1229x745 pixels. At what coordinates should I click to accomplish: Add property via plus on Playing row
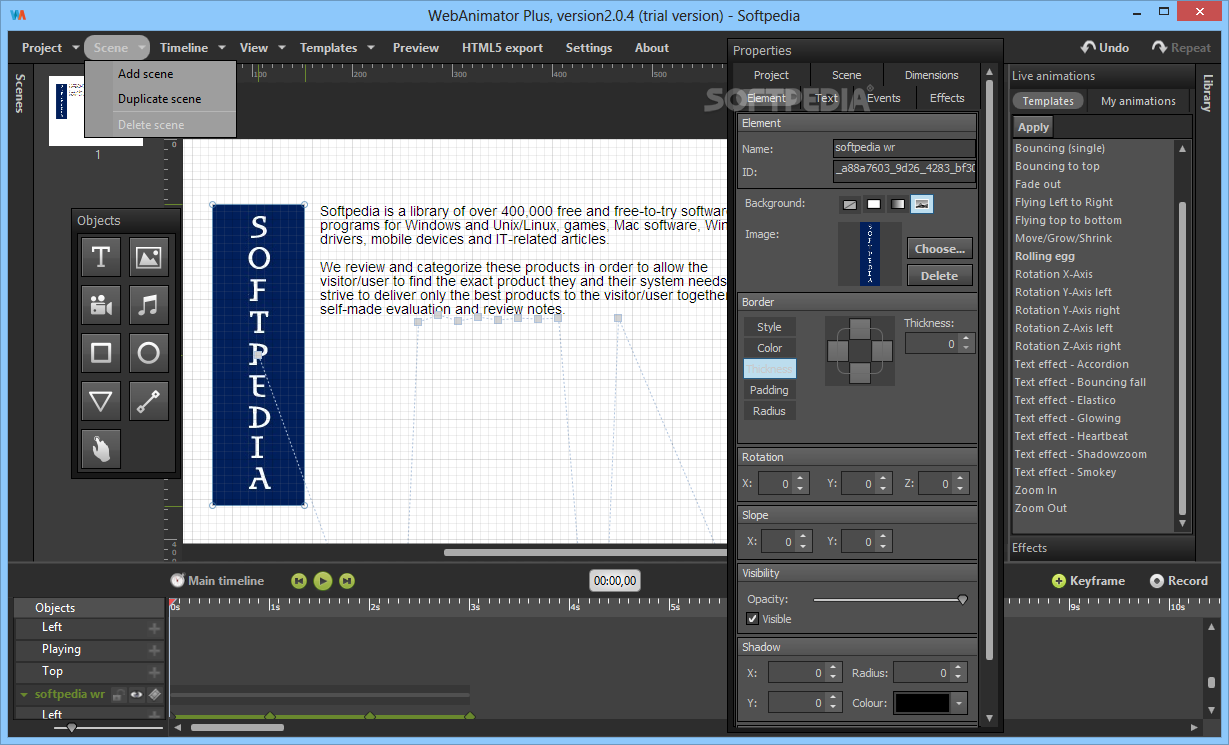(x=154, y=650)
